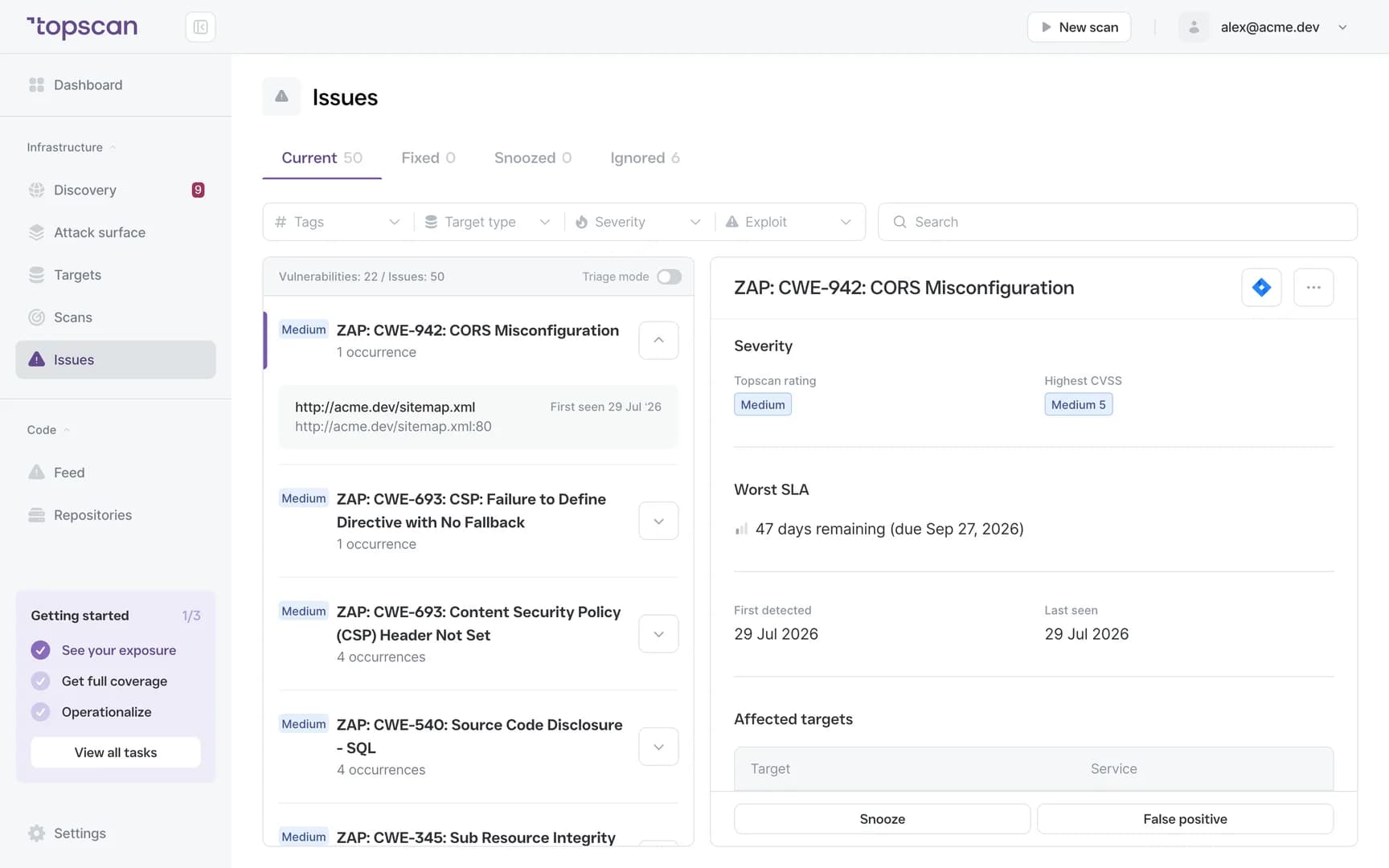Viewport: 1389px width, 868px height.
Task: Open the three-dots more options menu
Action: tap(1313, 288)
